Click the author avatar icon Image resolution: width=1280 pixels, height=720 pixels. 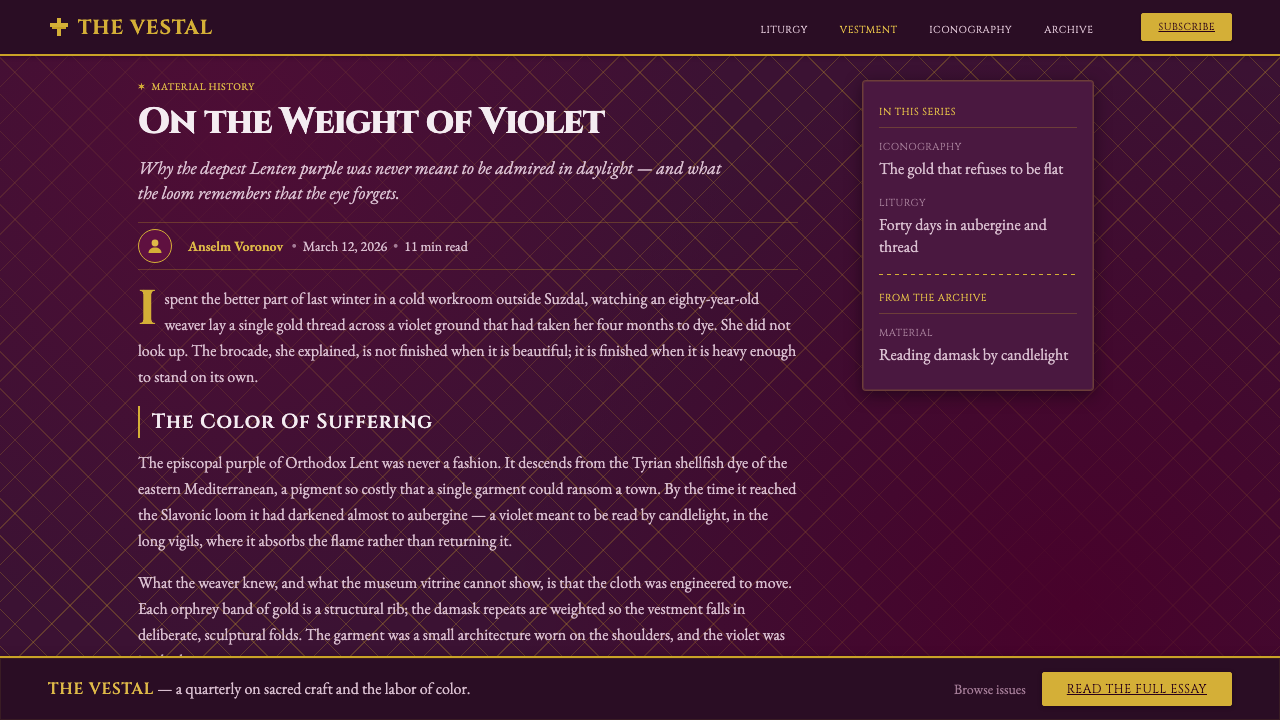click(x=155, y=246)
